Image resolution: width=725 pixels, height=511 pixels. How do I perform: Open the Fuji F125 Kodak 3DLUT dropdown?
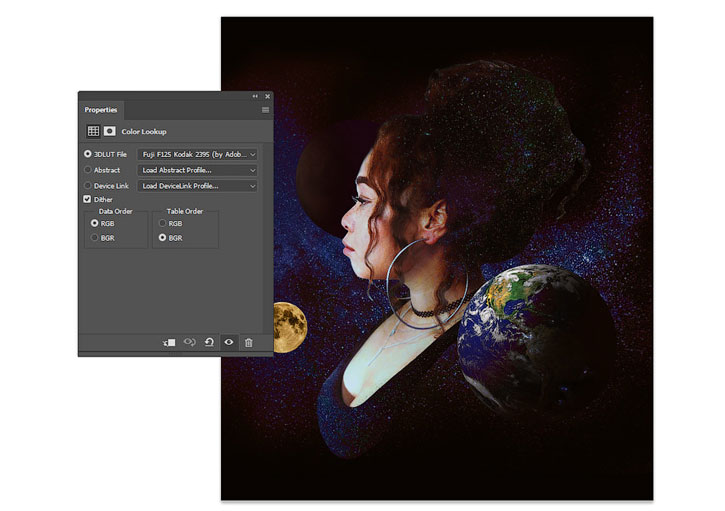(197, 154)
